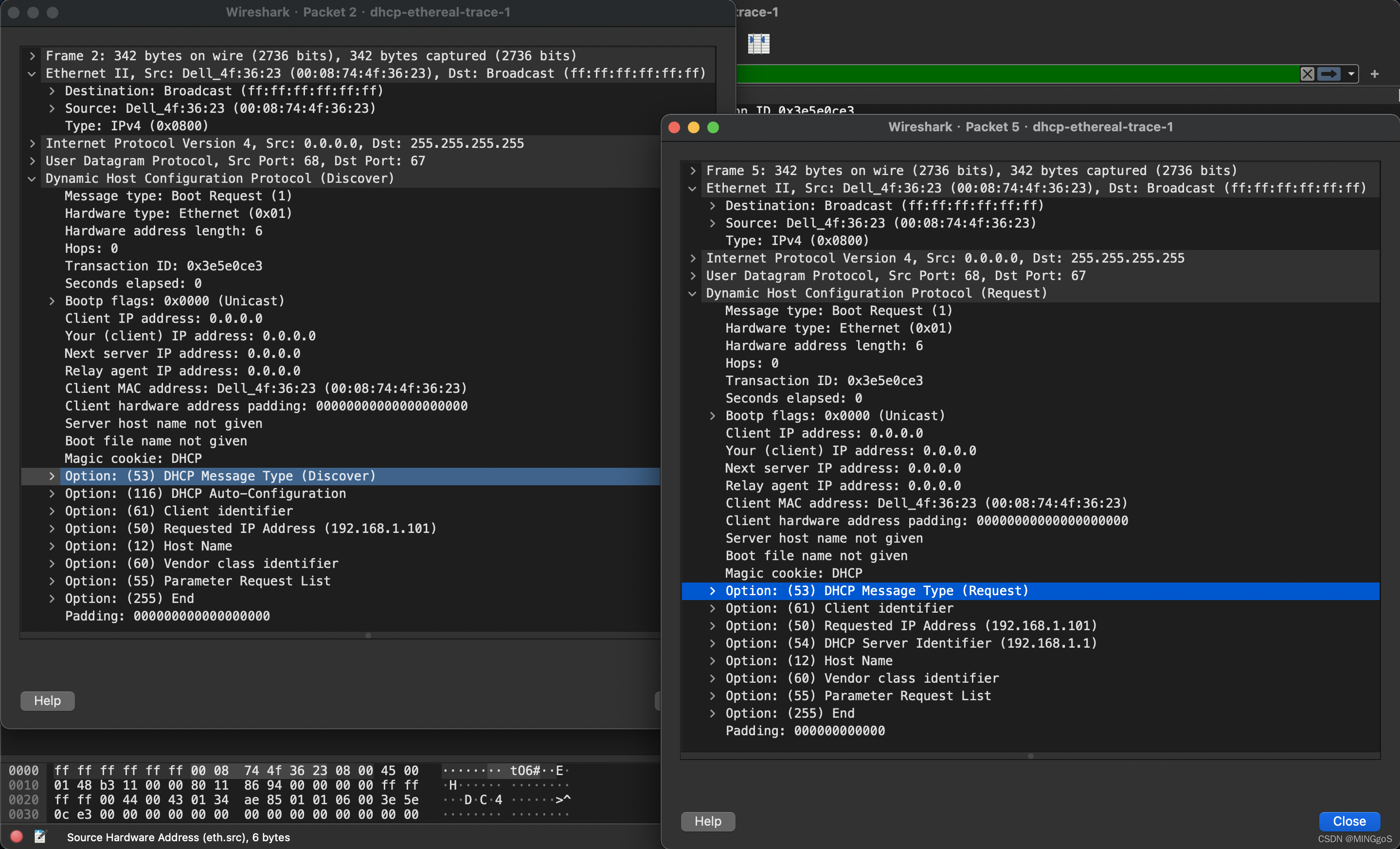
Task: Expand Option 255 End in Packet 2
Action: tap(52, 599)
